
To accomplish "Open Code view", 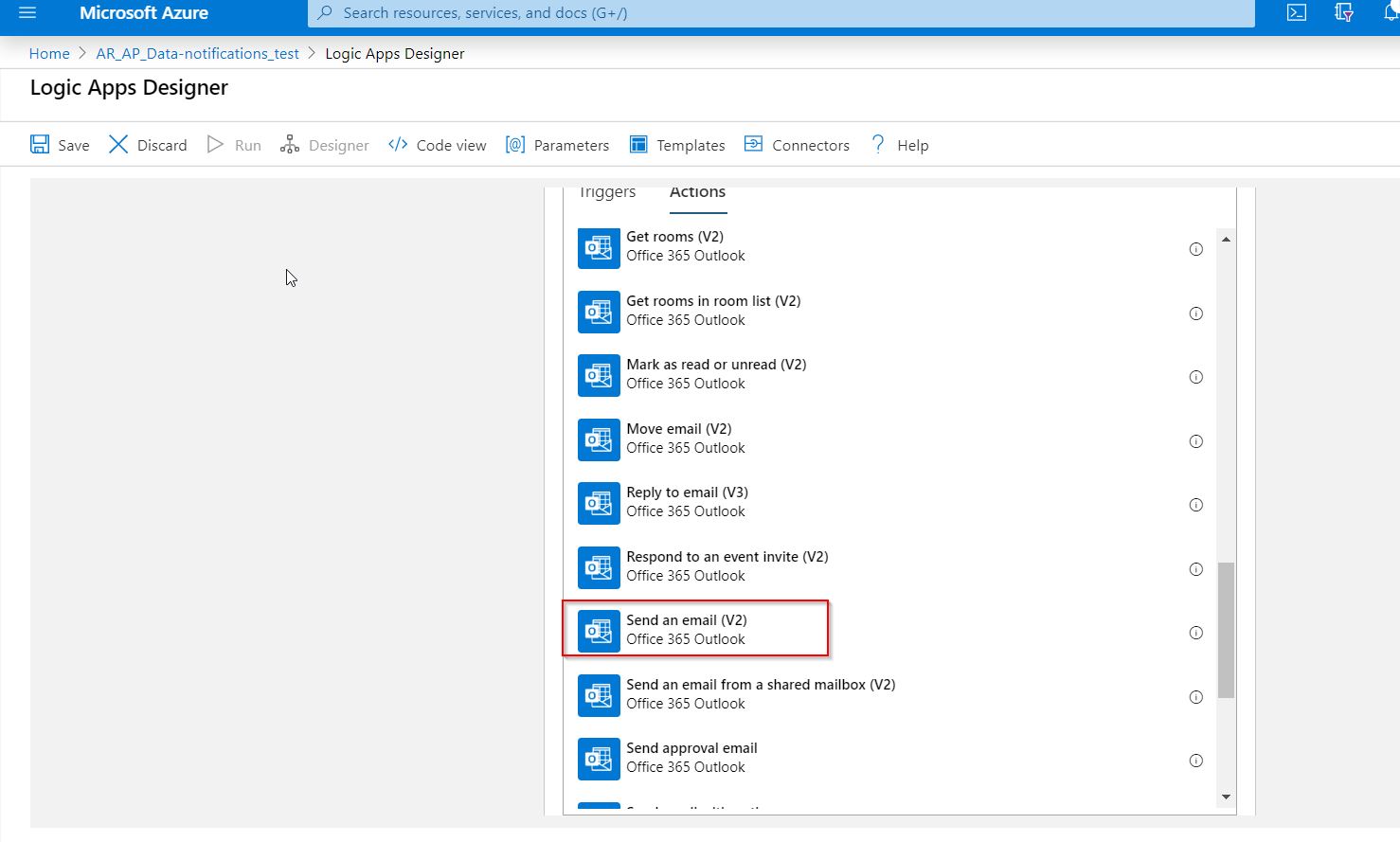I will tap(438, 145).
